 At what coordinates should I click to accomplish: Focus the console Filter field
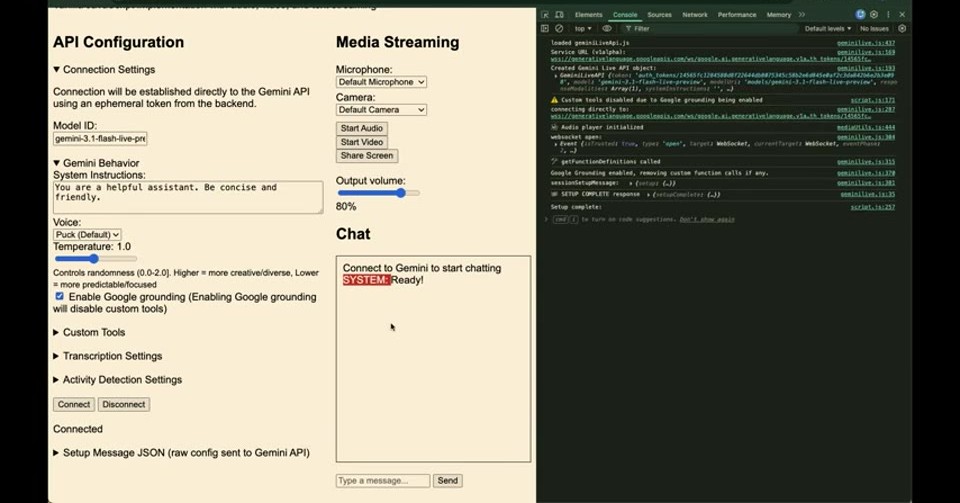pos(710,28)
